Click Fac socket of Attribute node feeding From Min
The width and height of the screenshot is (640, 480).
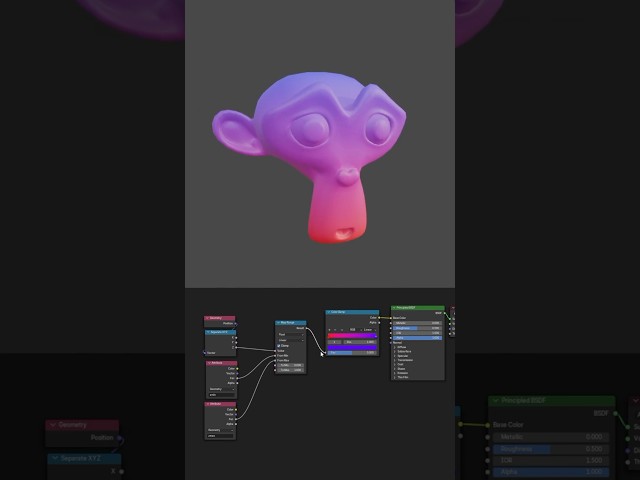point(237,378)
